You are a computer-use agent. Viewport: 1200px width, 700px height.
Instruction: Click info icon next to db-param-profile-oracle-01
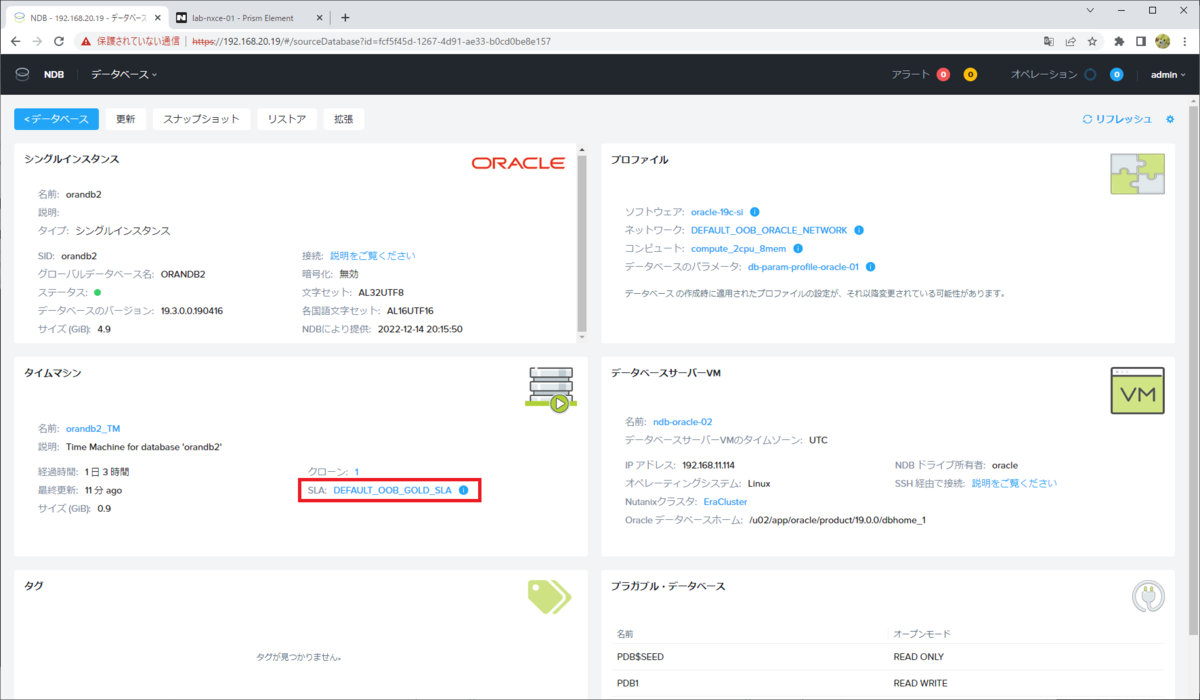click(x=871, y=267)
